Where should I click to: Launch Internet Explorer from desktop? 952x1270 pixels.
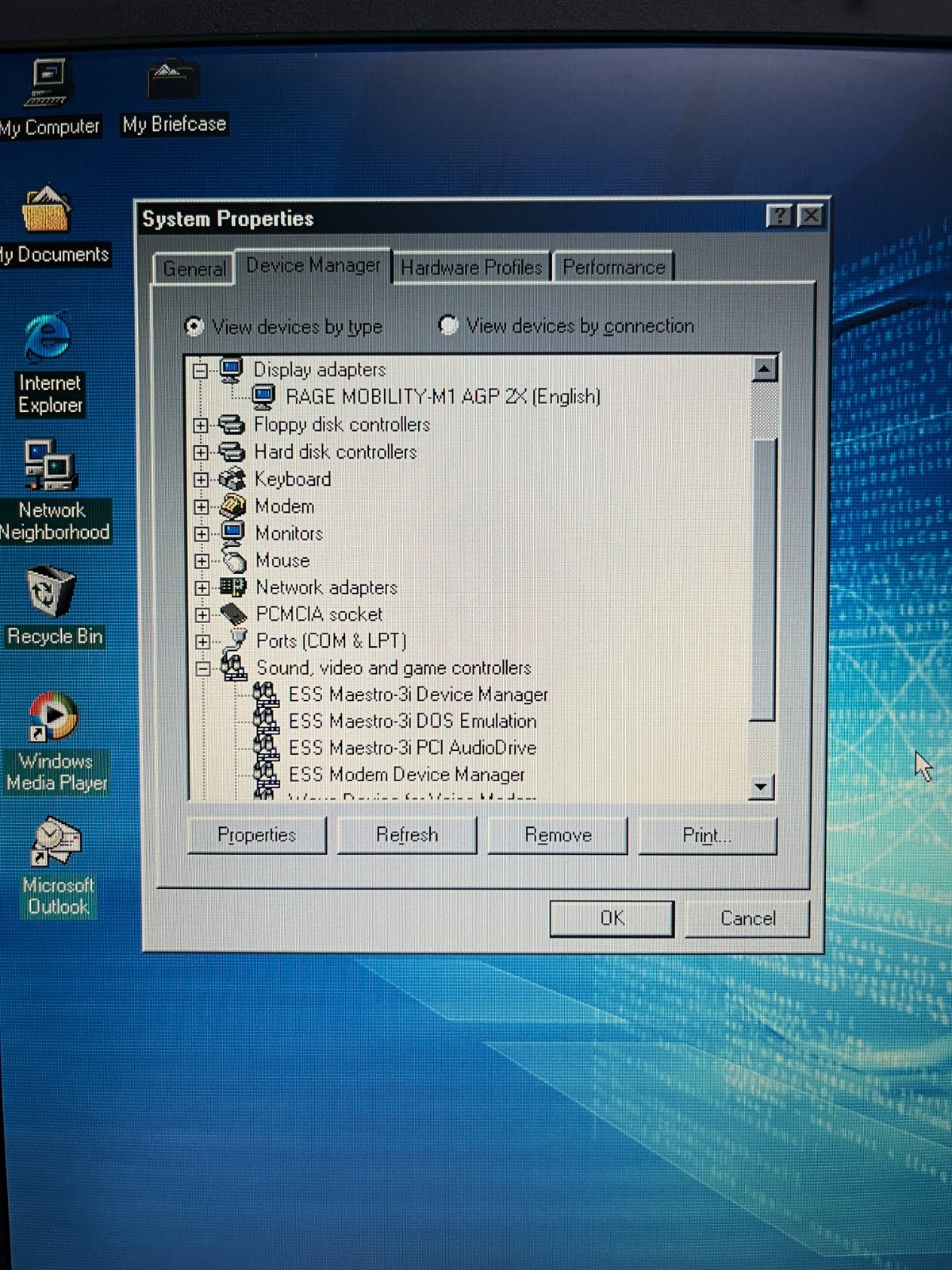47,339
